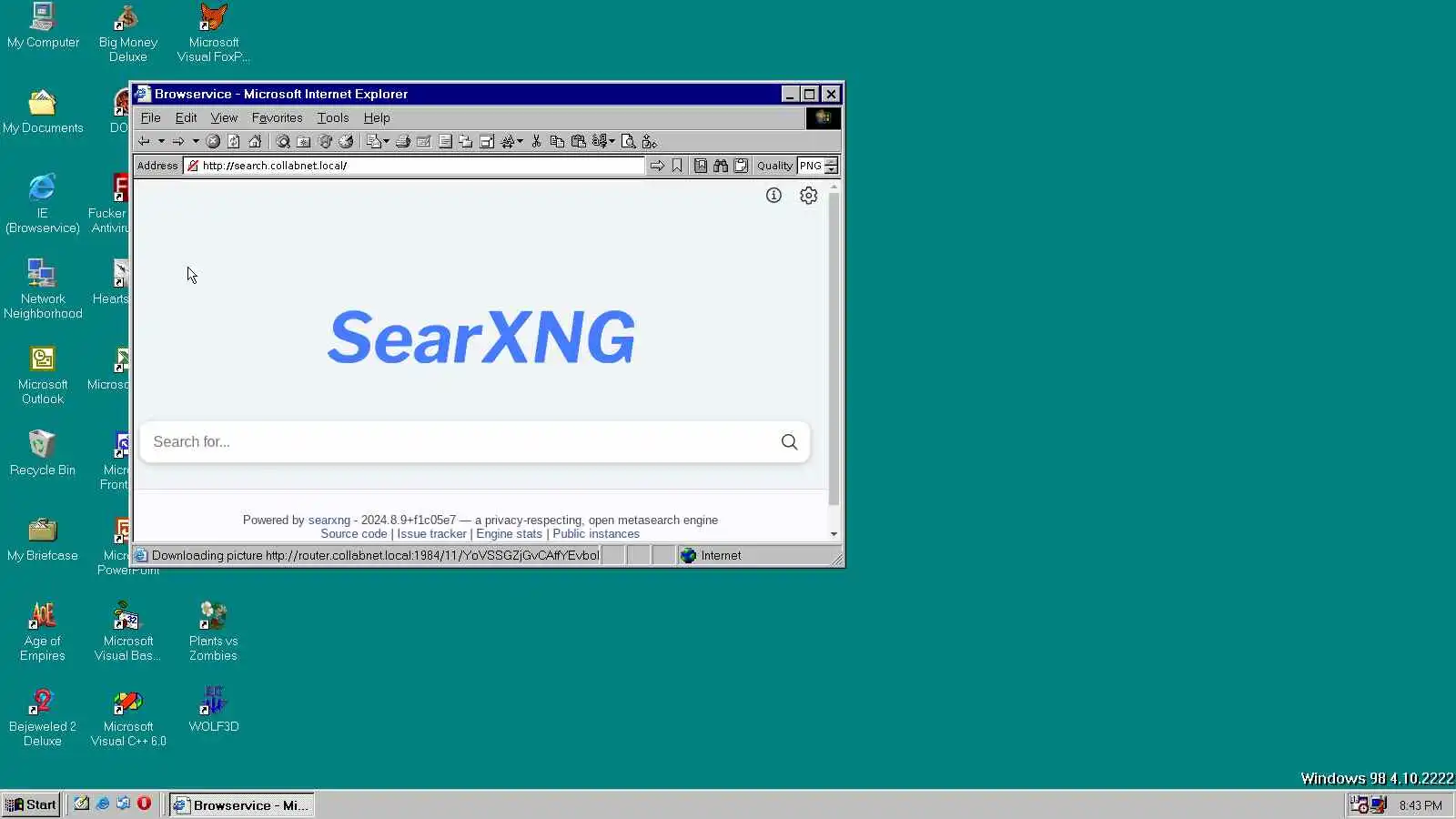Click the Back arrow in the toolbar
The height and width of the screenshot is (819, 1456).
(144, 141)
